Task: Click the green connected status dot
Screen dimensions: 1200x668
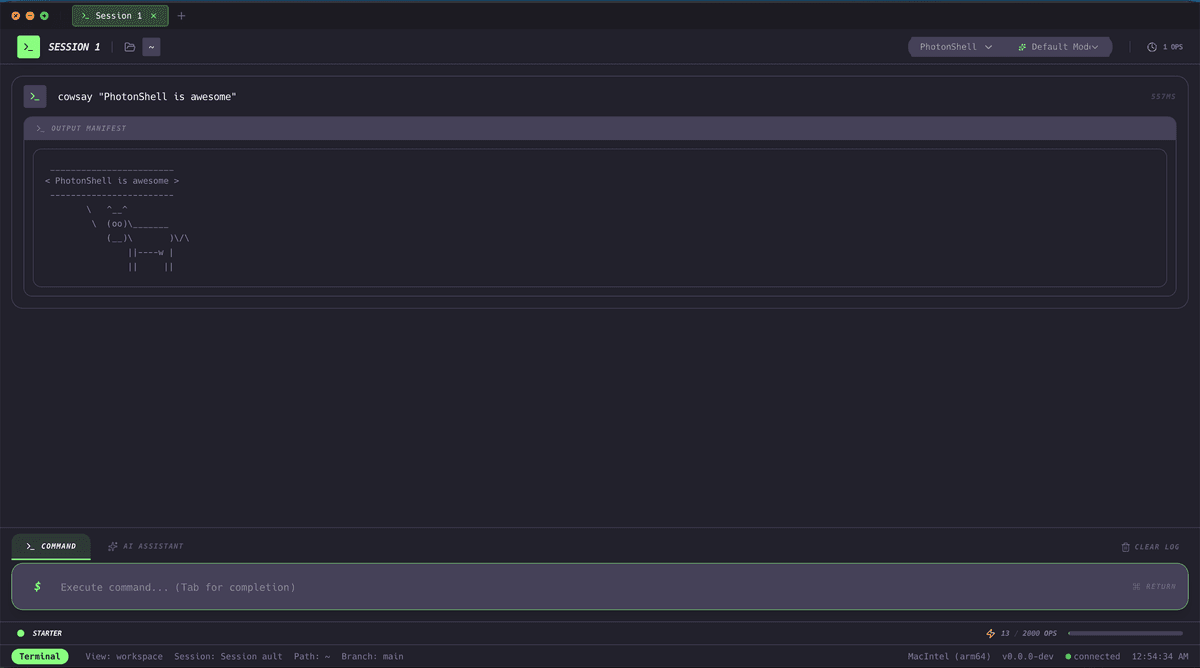Action: 1068,657
